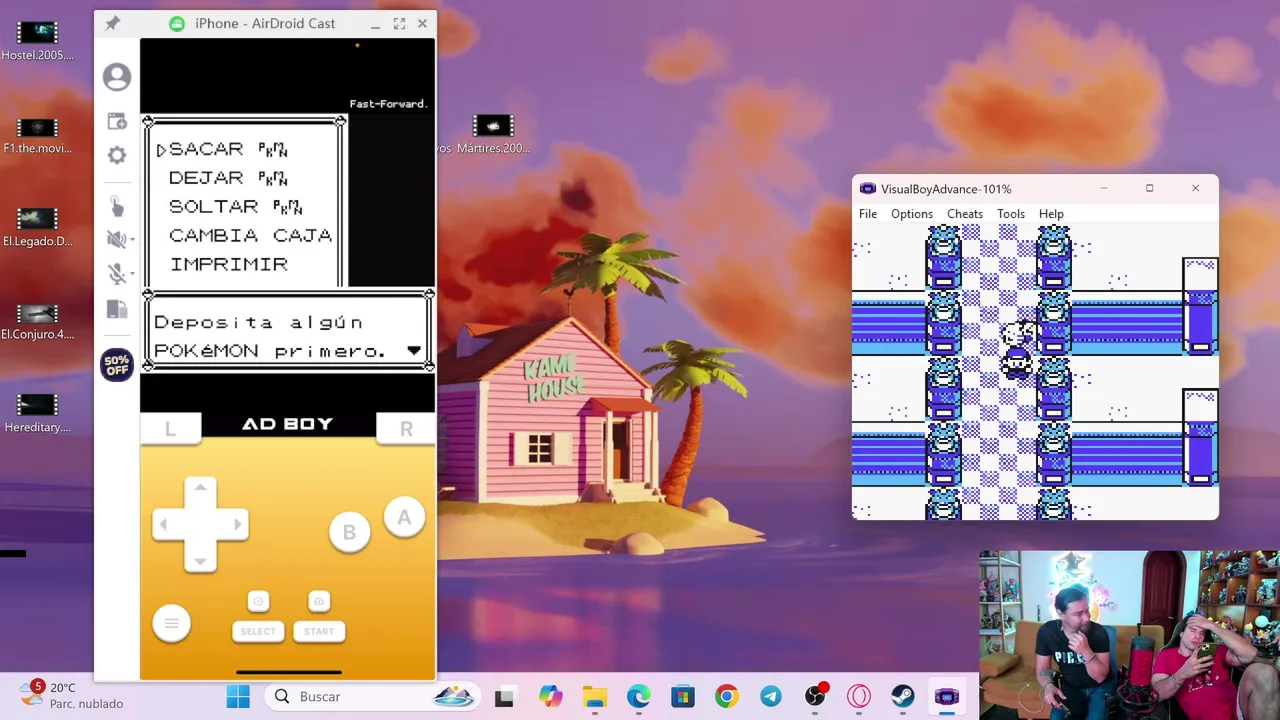
Task: Switch to VisualBoyAdvance taskbar icon
Action: [947, 697]
